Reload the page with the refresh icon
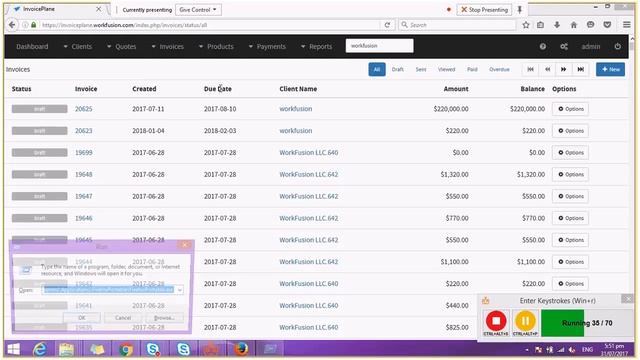 pyautogui.click(x=387, y=25)
